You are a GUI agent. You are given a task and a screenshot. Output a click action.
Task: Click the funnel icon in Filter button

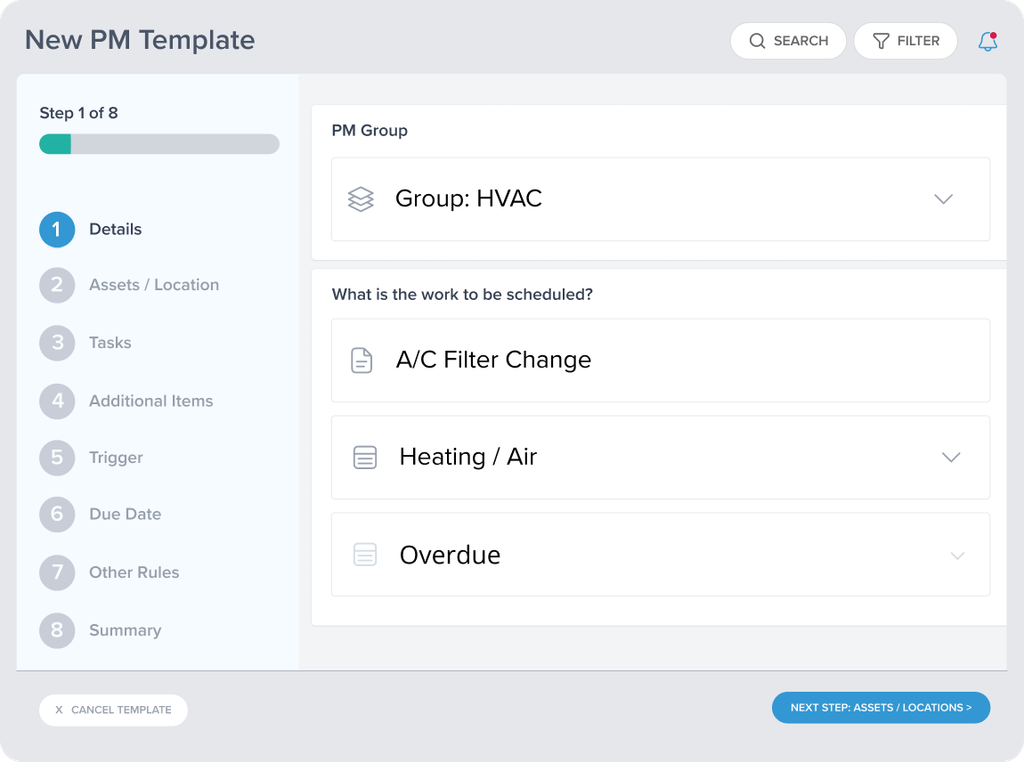tap(880, 41)
